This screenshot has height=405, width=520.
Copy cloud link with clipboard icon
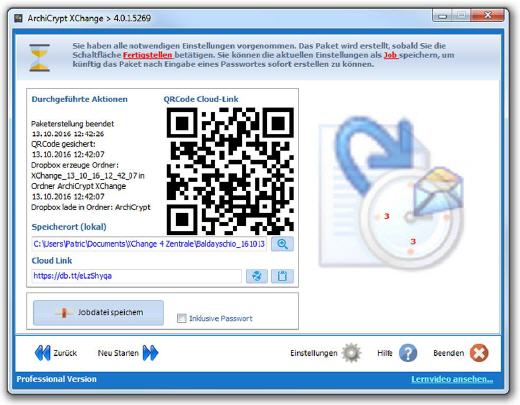(282, 276)
